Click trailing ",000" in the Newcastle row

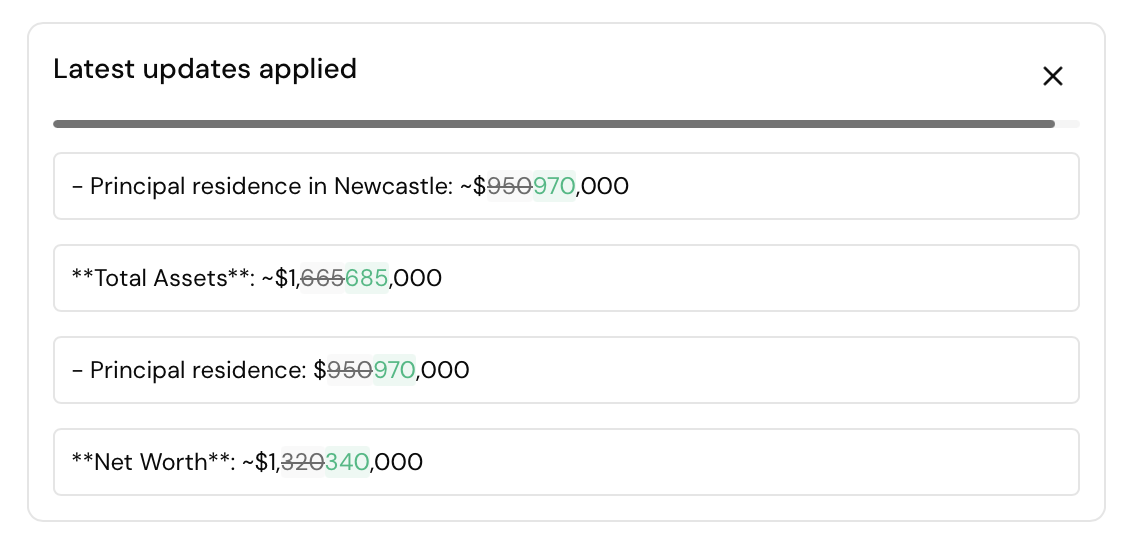coord(603,186)
